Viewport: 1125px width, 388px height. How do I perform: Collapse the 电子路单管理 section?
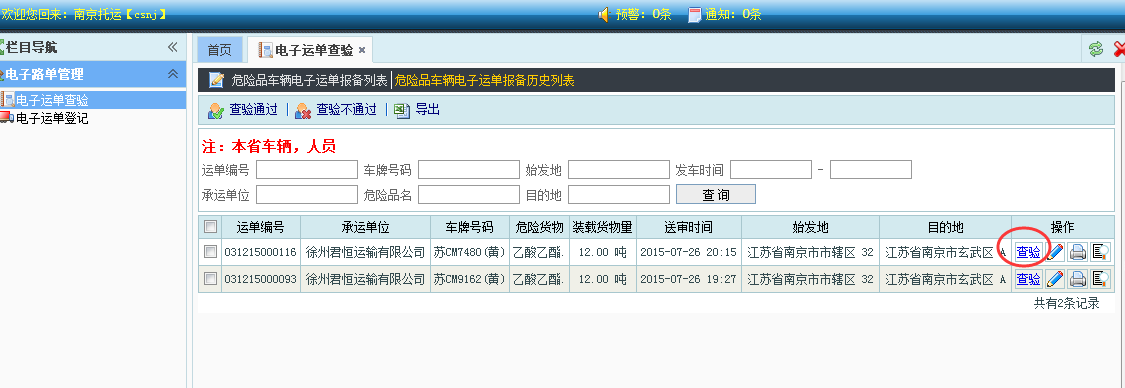pyautogui.click(x=172, y=74)
